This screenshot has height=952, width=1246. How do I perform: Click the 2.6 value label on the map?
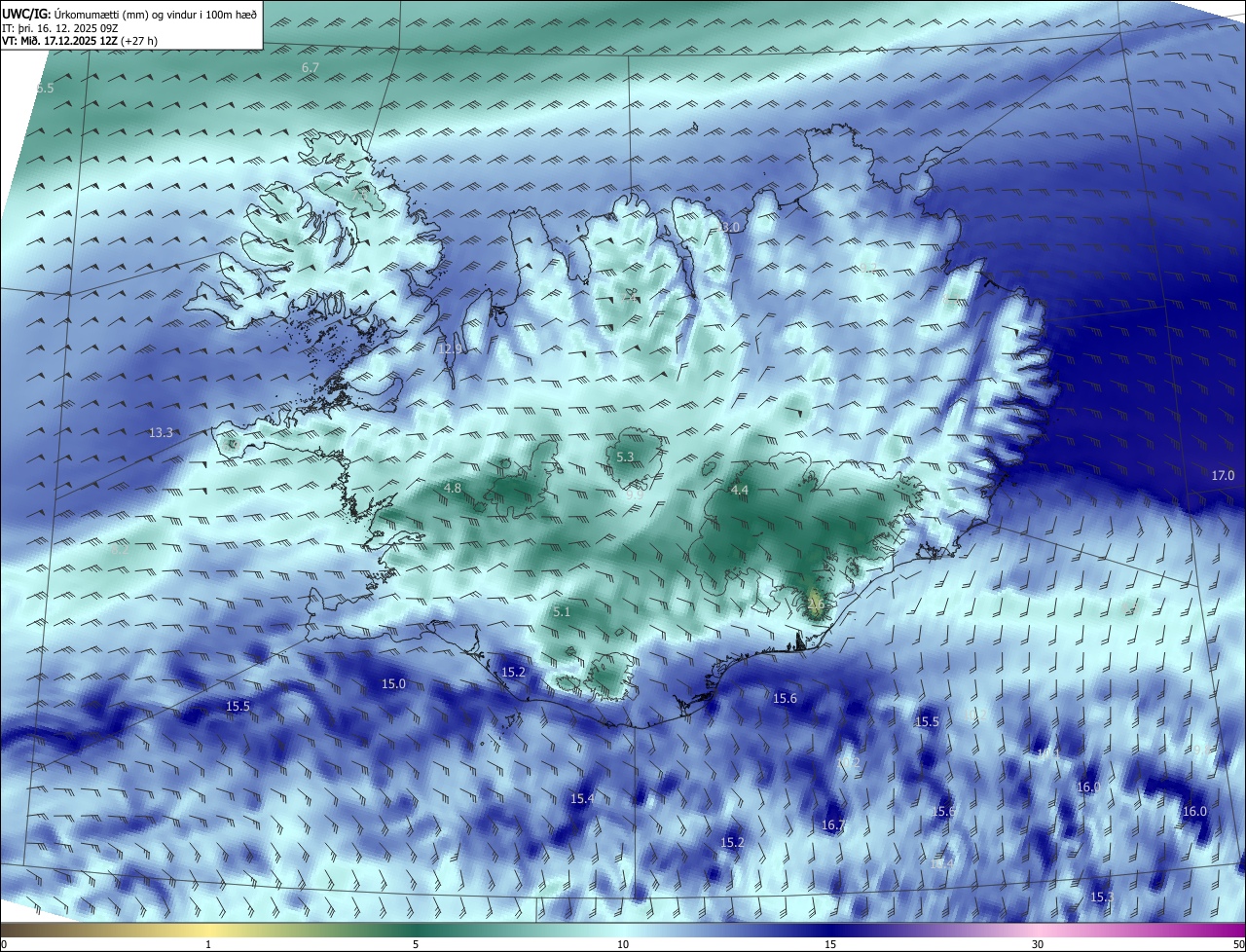pos(816,604)
